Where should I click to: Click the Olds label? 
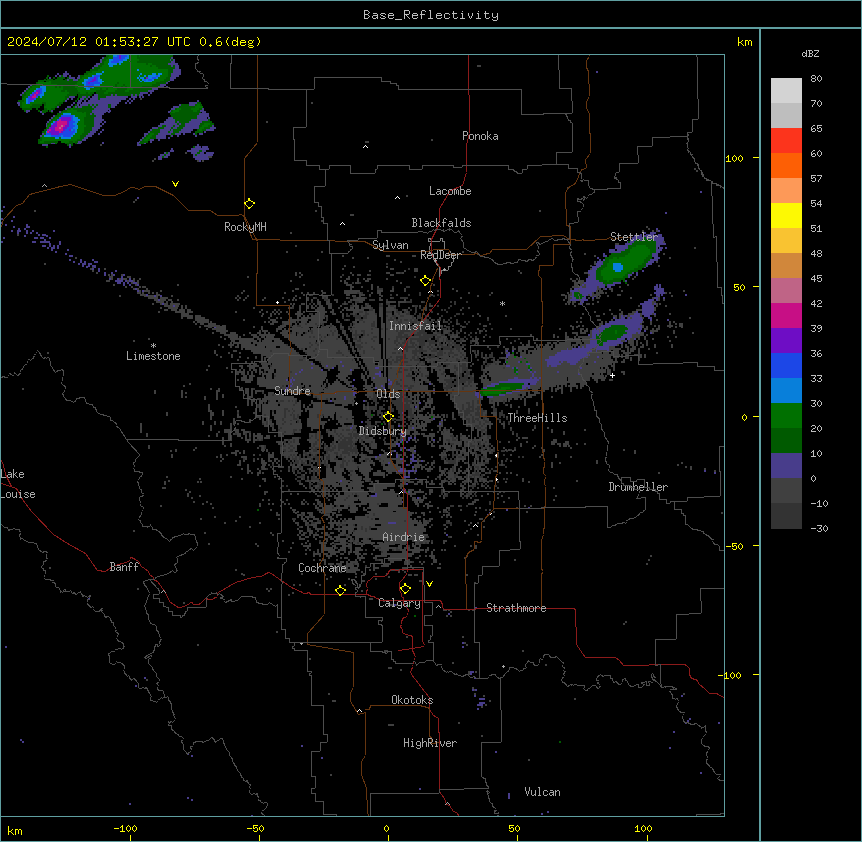pyautogui.click(x=388, y=394)
